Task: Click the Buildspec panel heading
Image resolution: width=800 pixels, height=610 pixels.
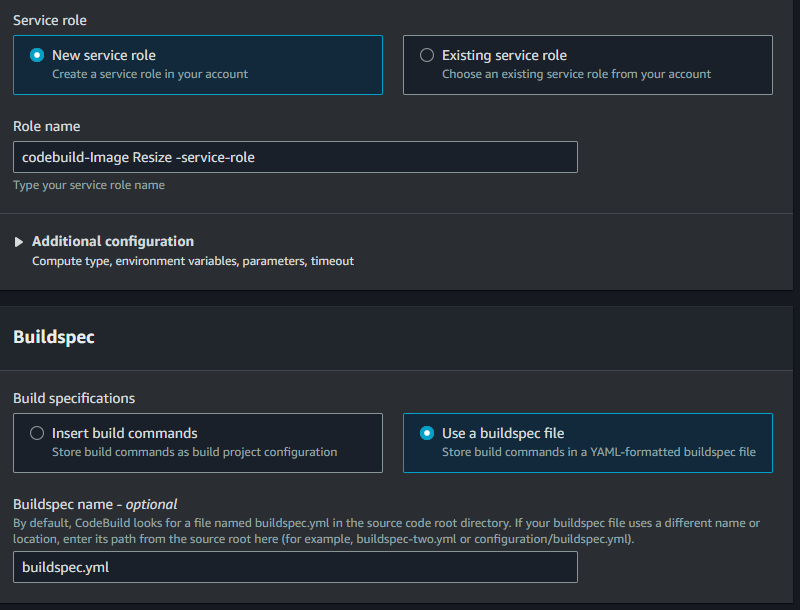Action: point(54,337)
